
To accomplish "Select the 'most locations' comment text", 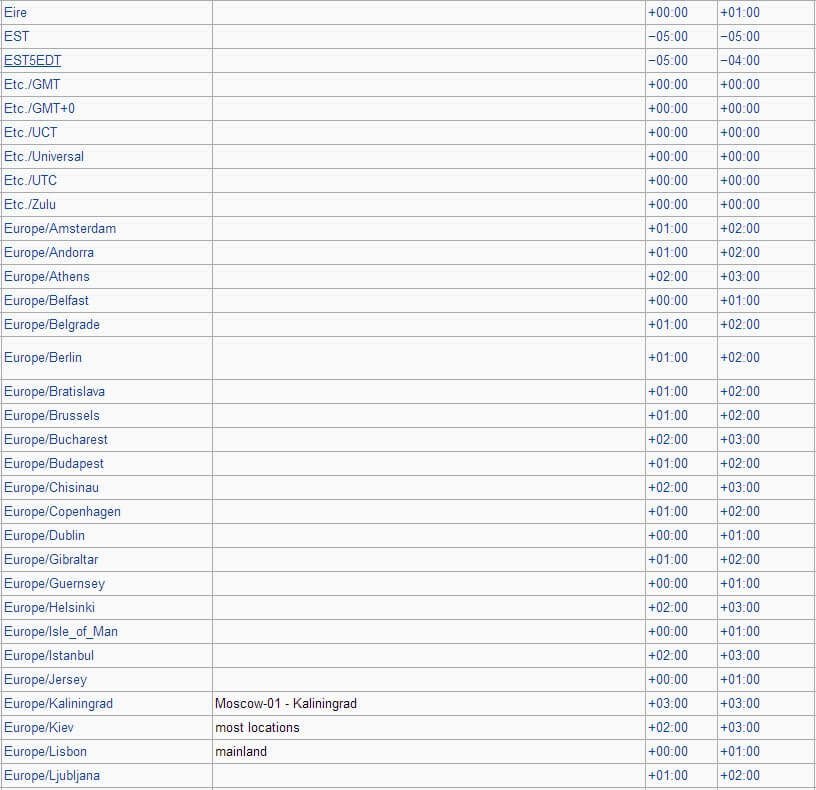I will click(x=258, y=728).
